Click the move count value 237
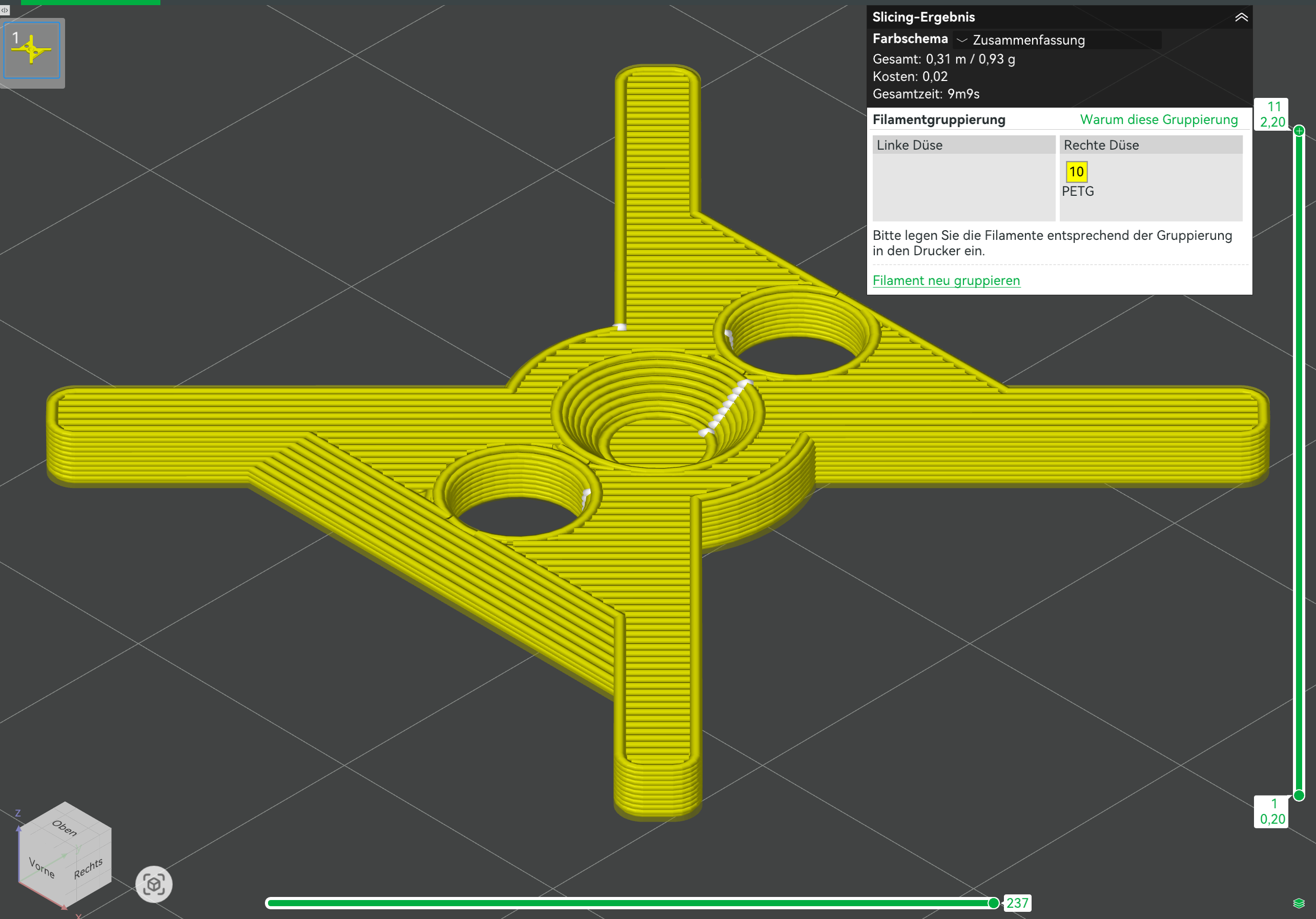This screenshot has height=919, width=1316. (1017, 903)
